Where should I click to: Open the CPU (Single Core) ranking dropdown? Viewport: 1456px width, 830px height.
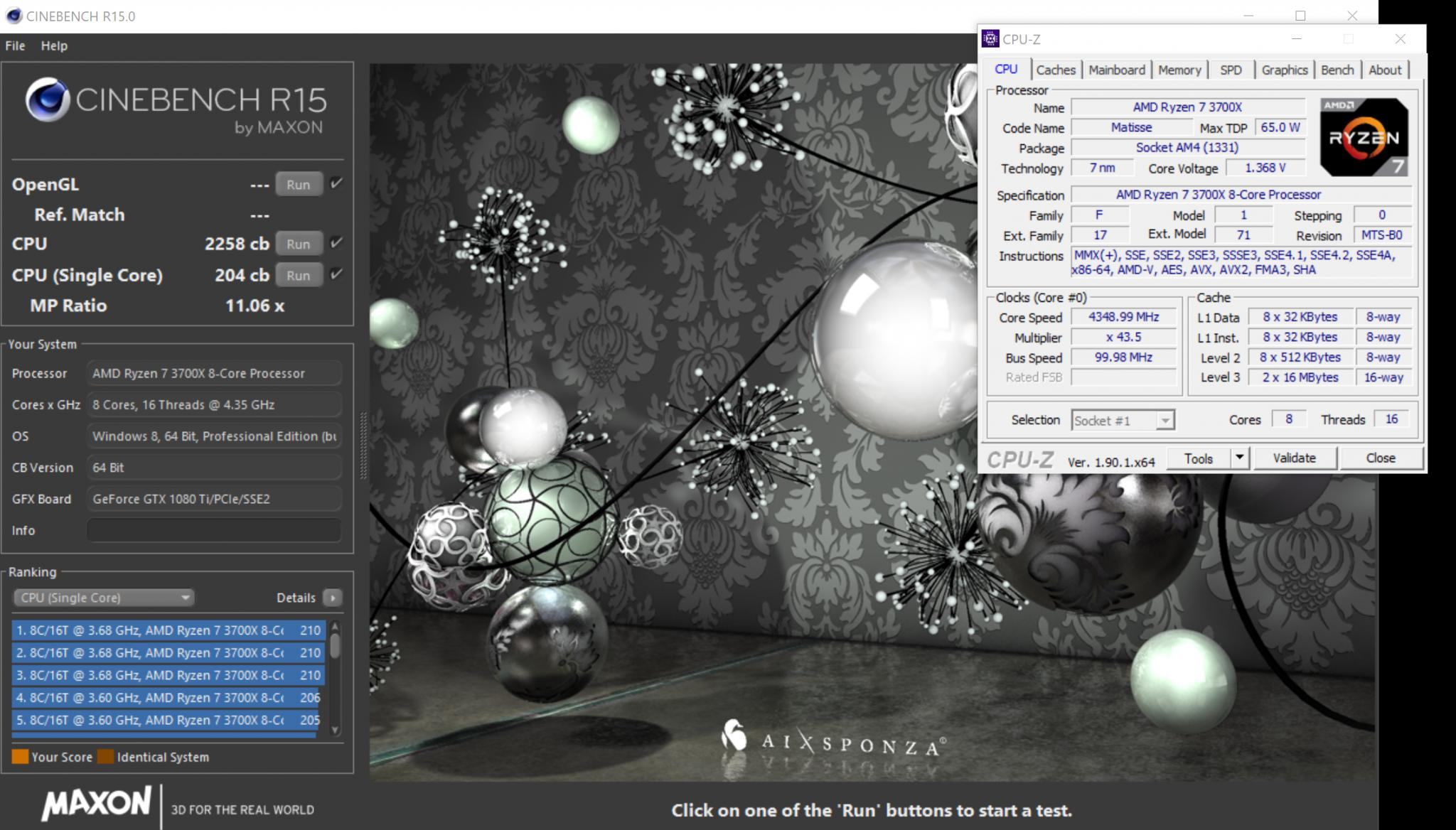click(x=104, y=598)
